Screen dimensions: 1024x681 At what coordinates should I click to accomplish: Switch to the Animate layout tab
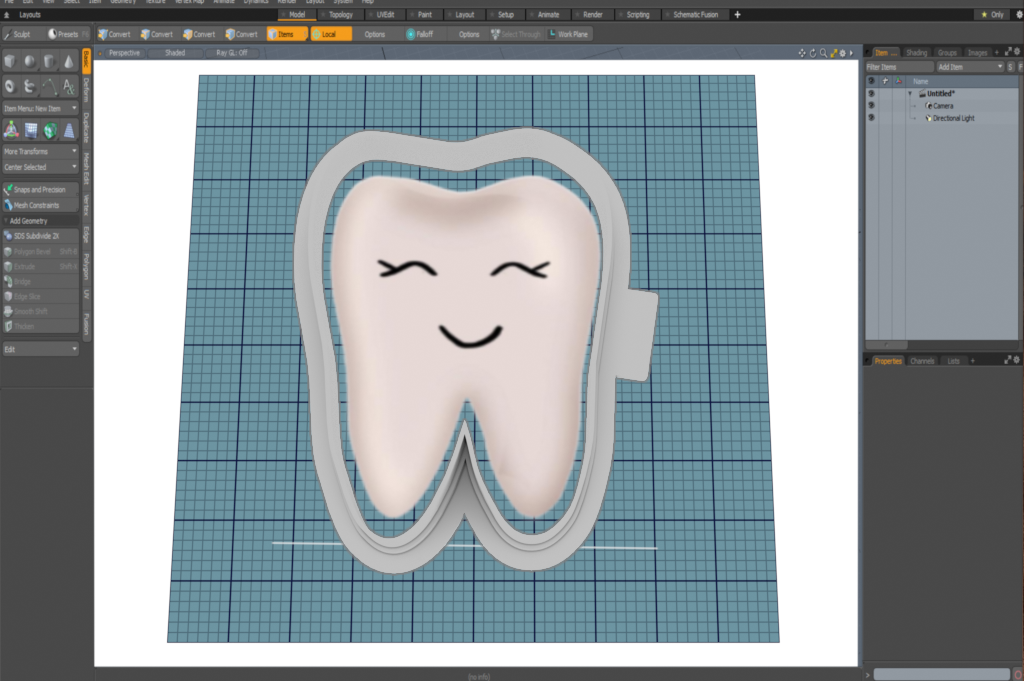548,14
